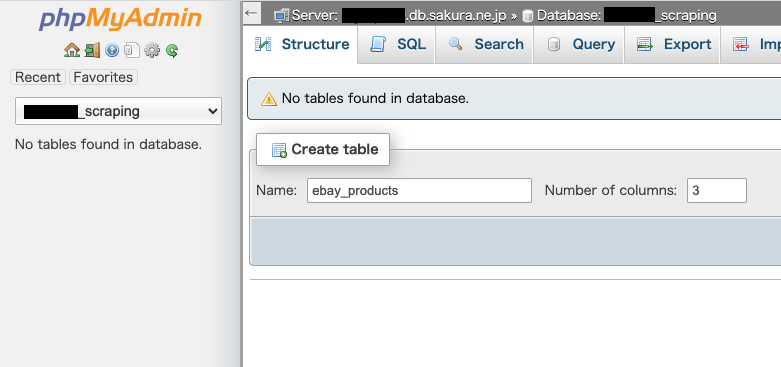
Task: Open the _scraping database dropdown
Action: [119, 111]
